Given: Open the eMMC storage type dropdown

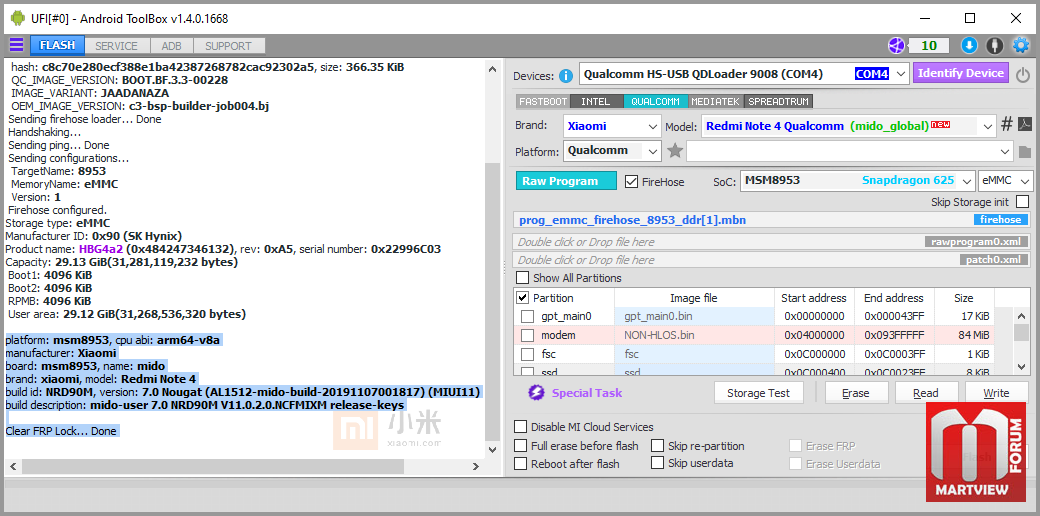Looking at the screenshot, I should pos(1006,180).
